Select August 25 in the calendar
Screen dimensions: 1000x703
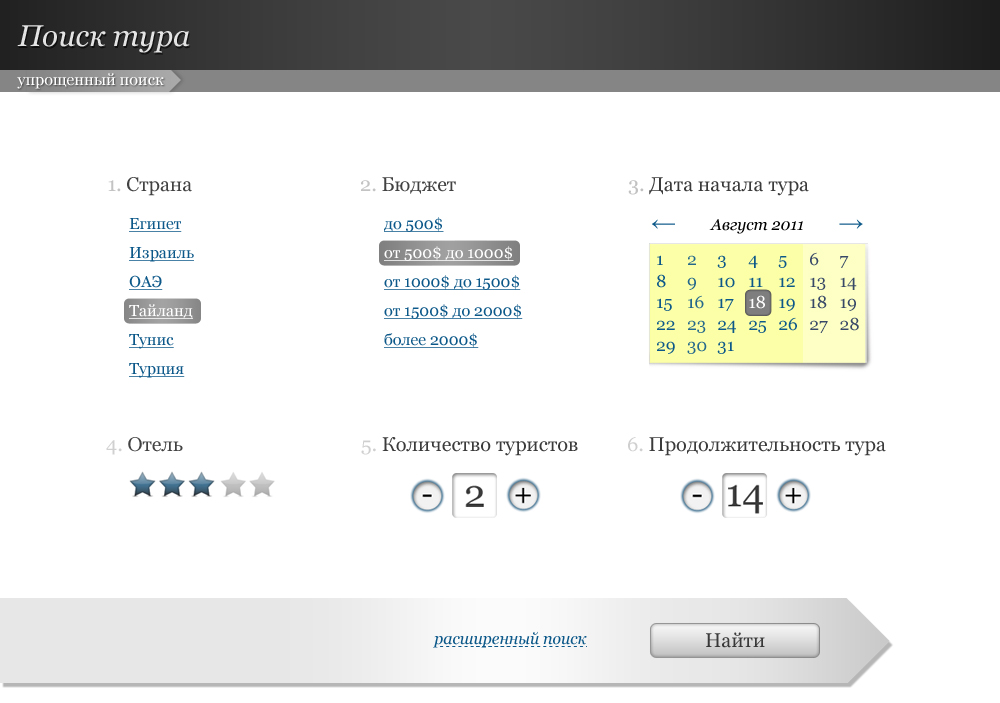[x=757, y=325]
